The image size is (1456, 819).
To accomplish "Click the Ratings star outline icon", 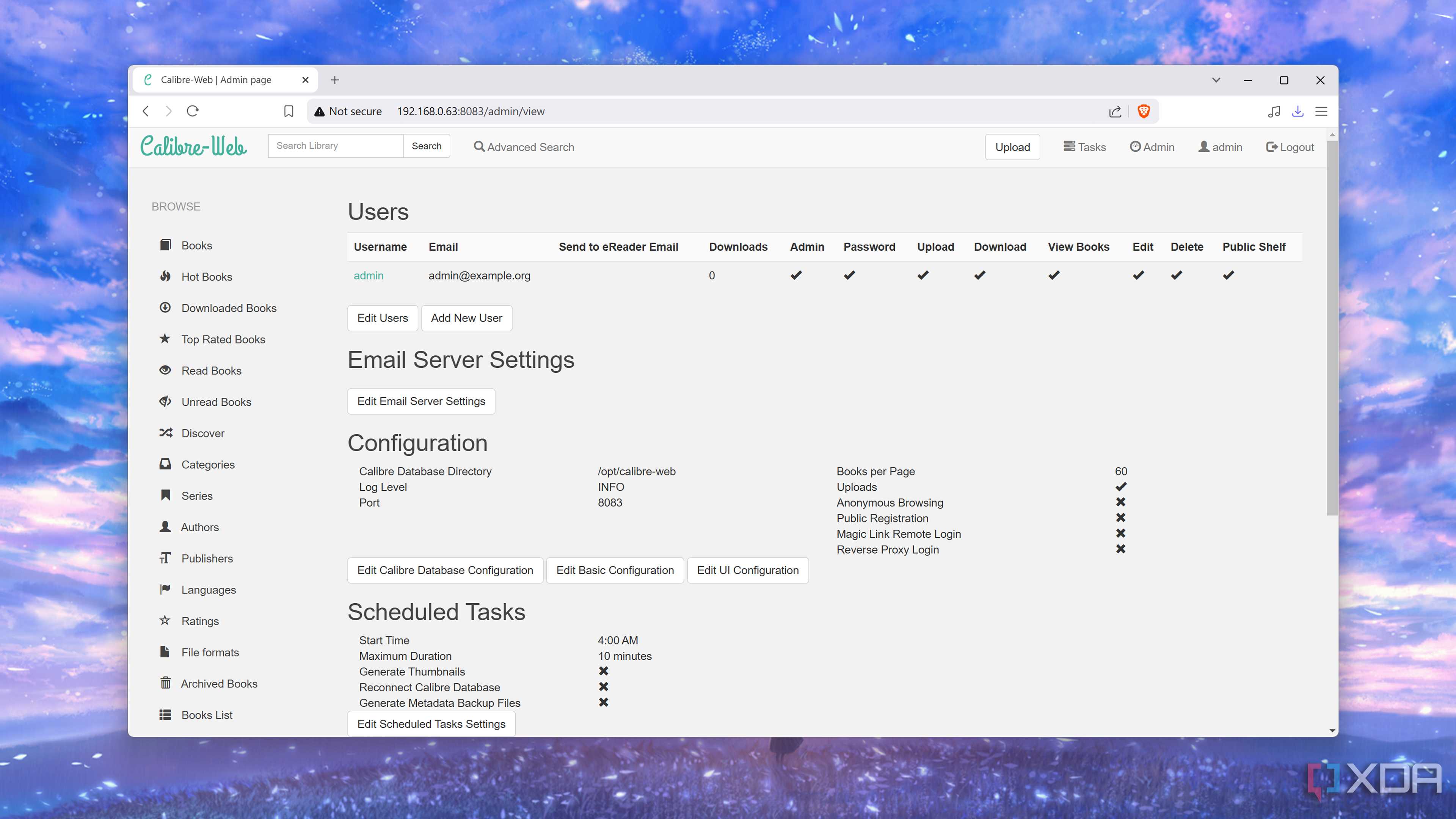I will point(165,621).
